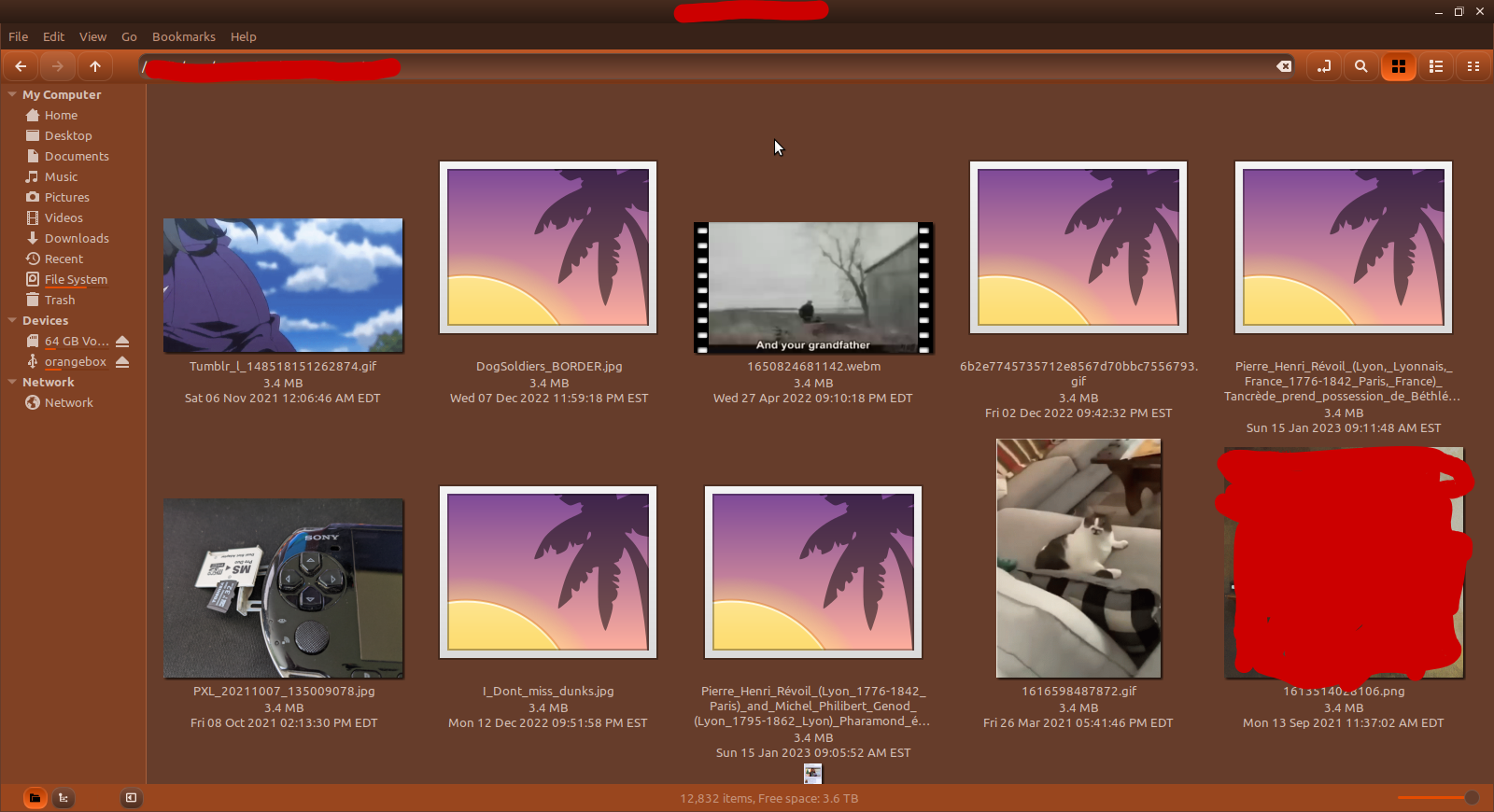Go up to the parent folder
This screenshot has width=1494, height=812.
pos(95,66)
